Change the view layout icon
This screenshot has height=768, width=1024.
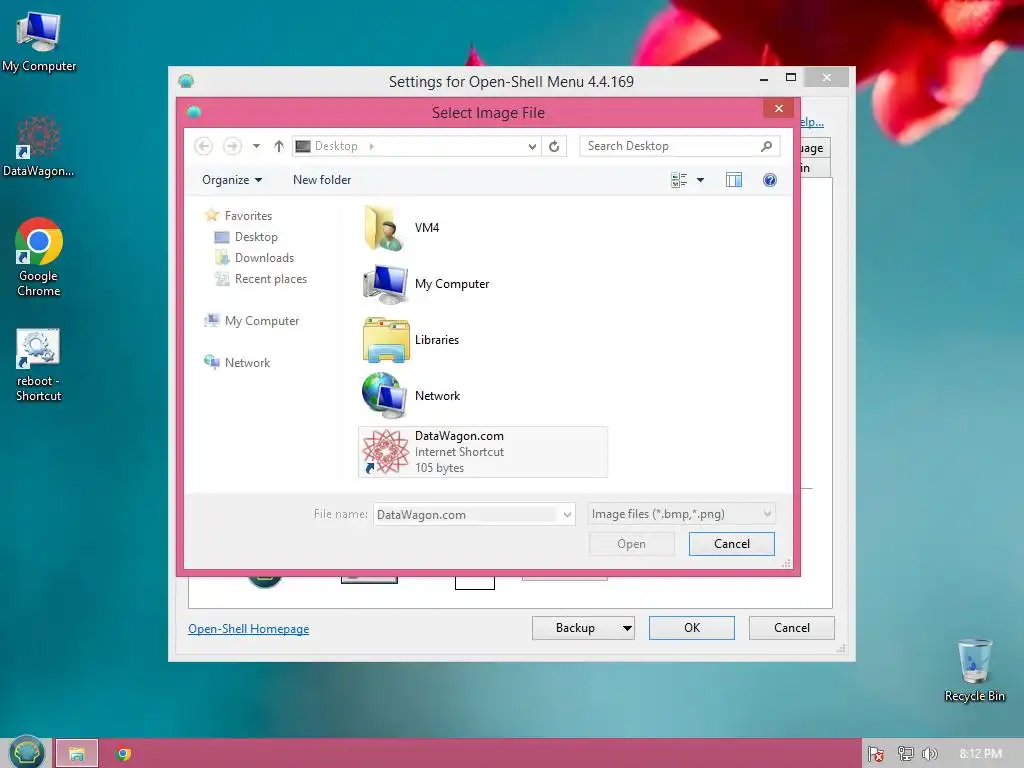(679, 180)
